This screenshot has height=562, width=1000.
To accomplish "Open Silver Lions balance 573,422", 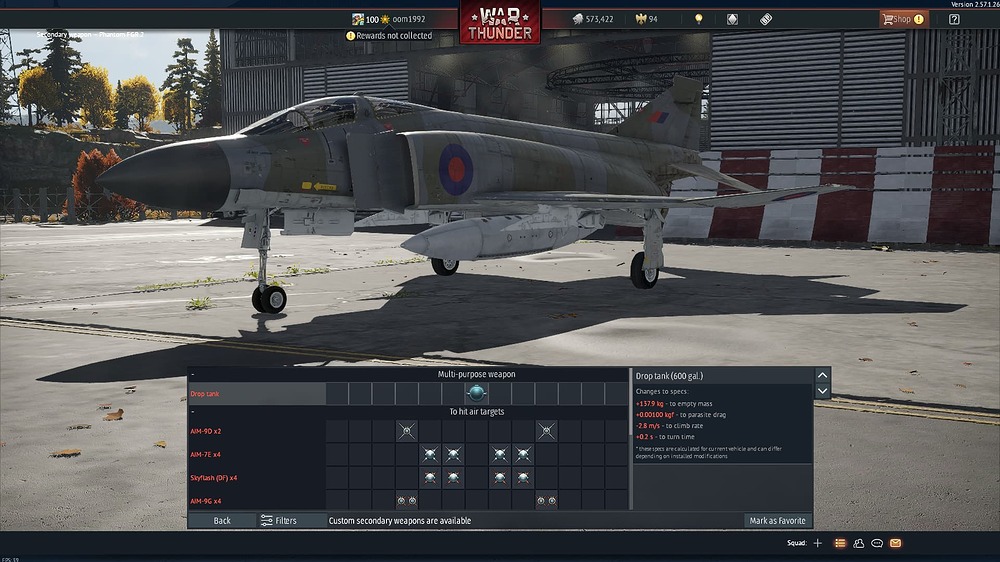I will pyautogui.click(x=592, y=19).
